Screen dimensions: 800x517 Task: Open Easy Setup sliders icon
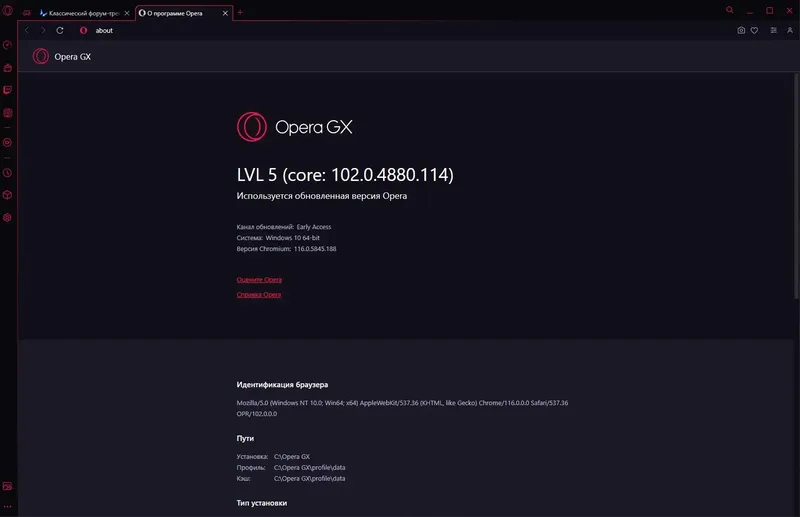(773, 31)
